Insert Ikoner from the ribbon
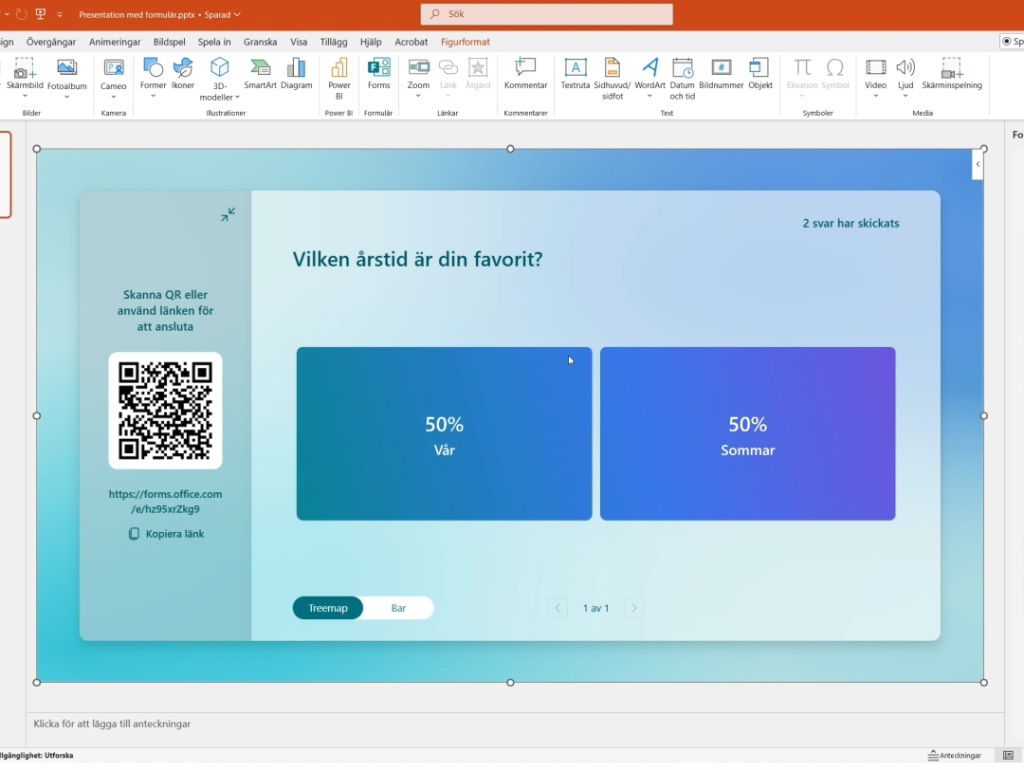 click(x=183, y=73)
